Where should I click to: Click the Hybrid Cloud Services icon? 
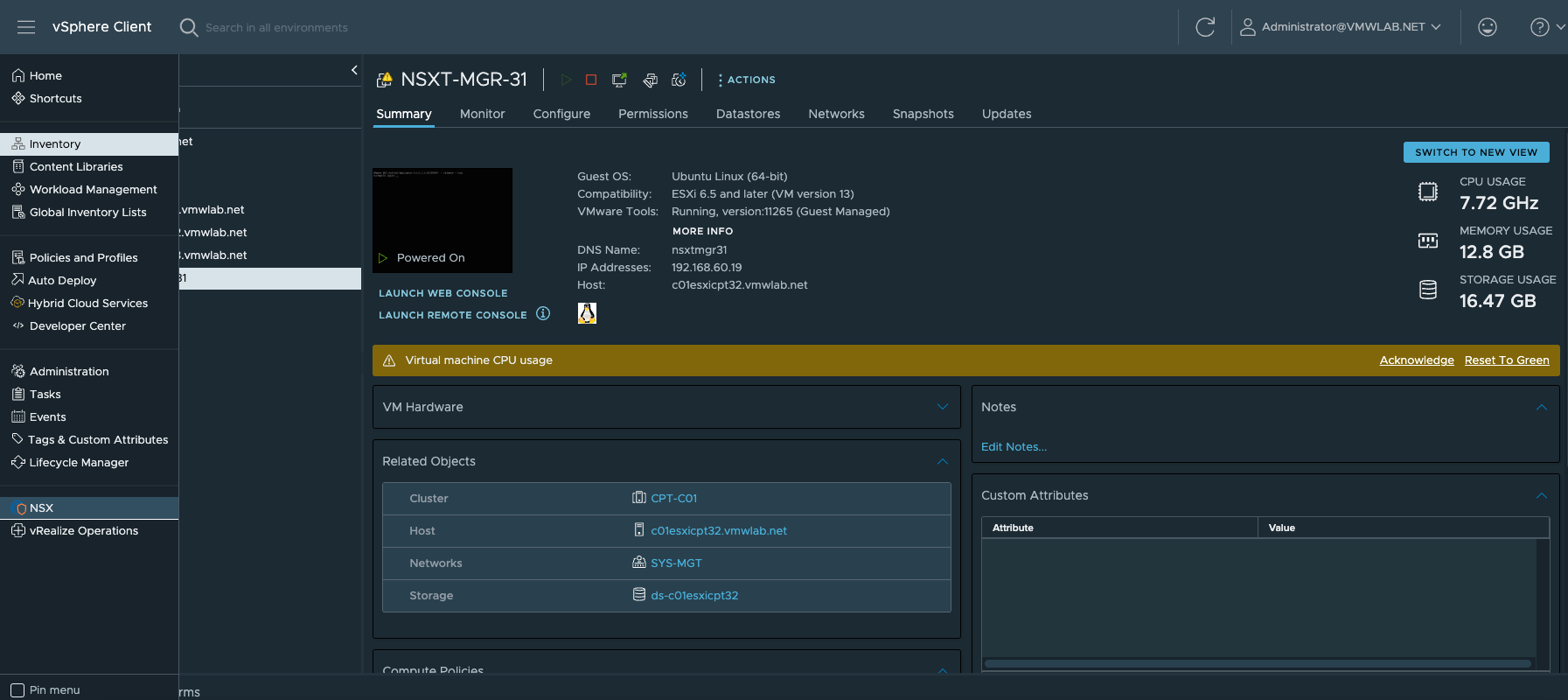[x=17, y=303]
